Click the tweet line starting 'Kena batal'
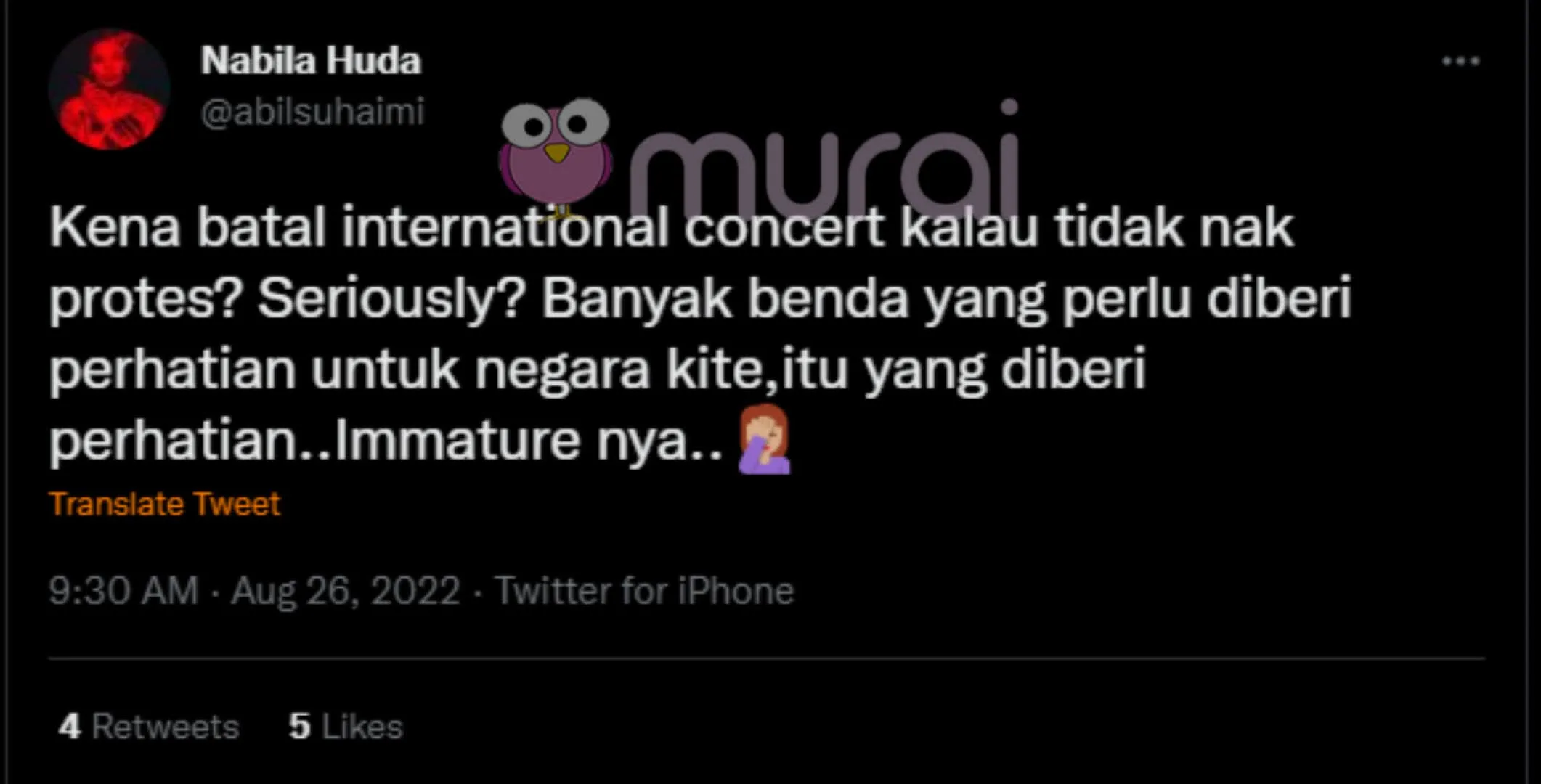Image resolution: width=1541 pixels, height=784 pixels. pyautogui.click(x=672, y=227)
